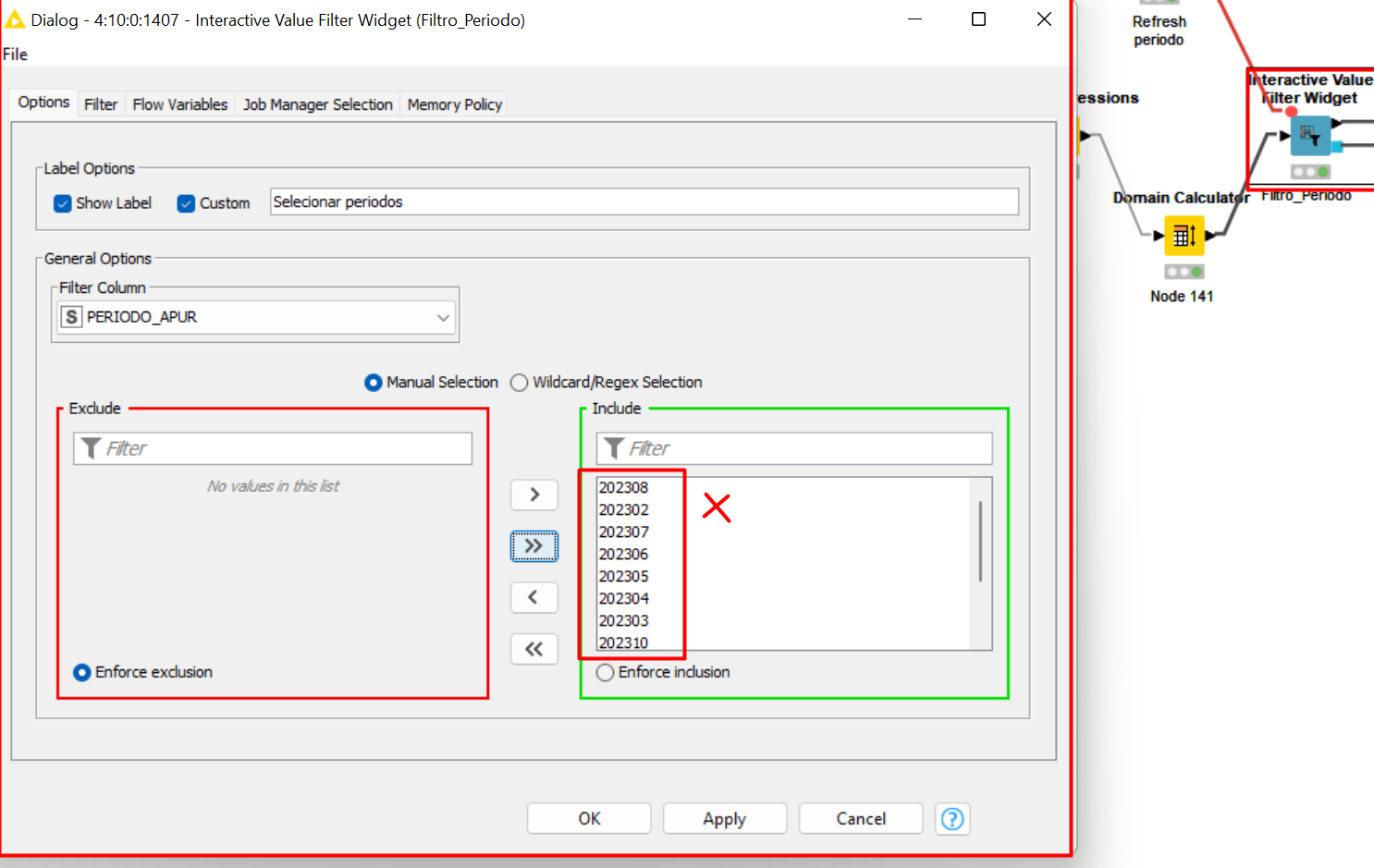Select value 202308 in Include list

click(624, 488)
